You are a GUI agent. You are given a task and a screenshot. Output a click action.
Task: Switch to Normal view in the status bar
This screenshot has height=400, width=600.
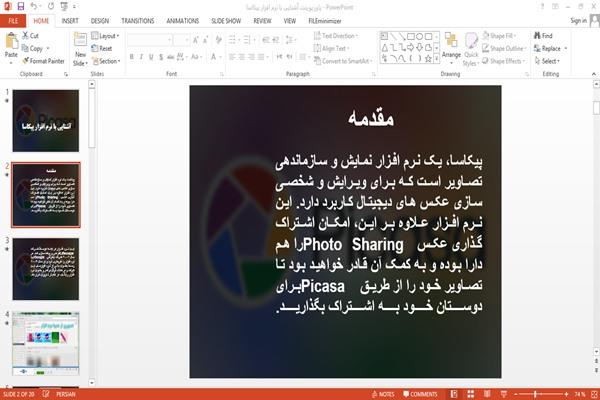tap(454, 394)
